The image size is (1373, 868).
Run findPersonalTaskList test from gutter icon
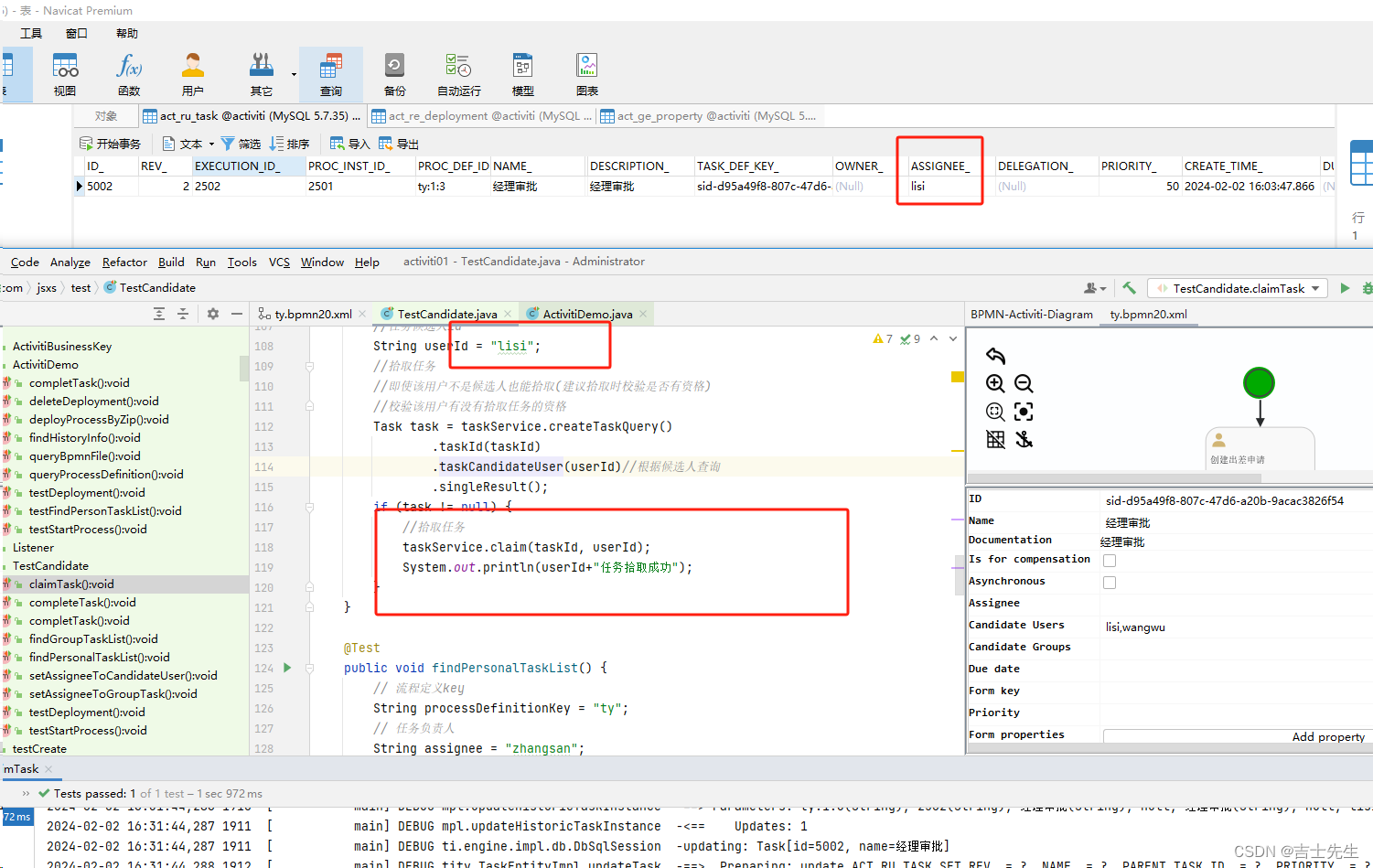click(287, 668)
